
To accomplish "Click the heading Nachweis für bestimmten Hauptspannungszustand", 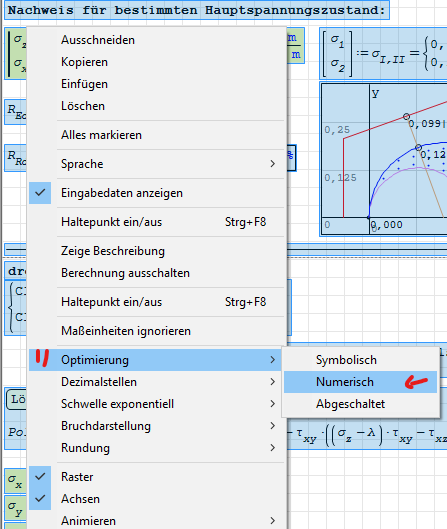I will point(197,10).
